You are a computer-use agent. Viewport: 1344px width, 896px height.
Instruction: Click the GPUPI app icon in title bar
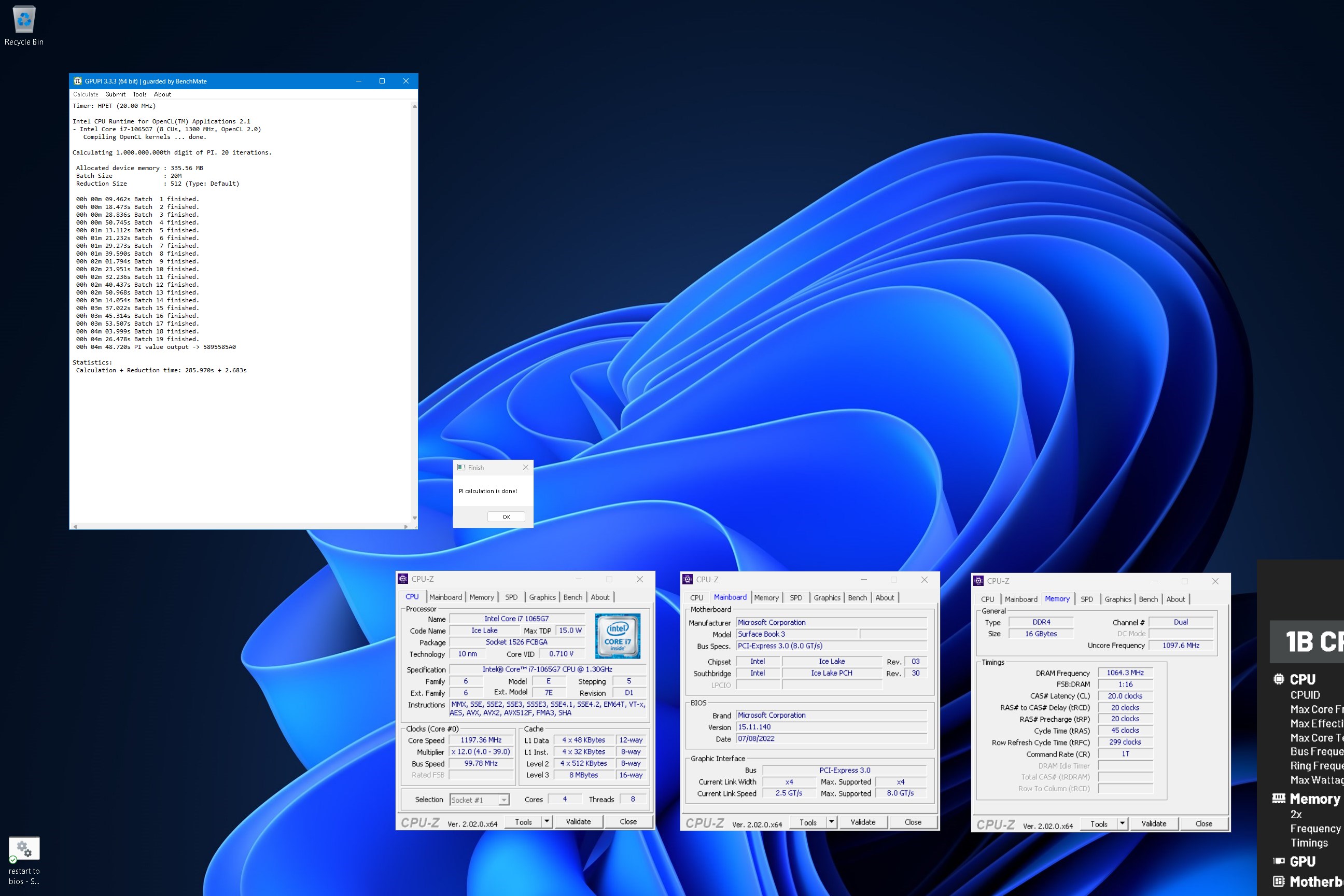click(x=78, y=81)
